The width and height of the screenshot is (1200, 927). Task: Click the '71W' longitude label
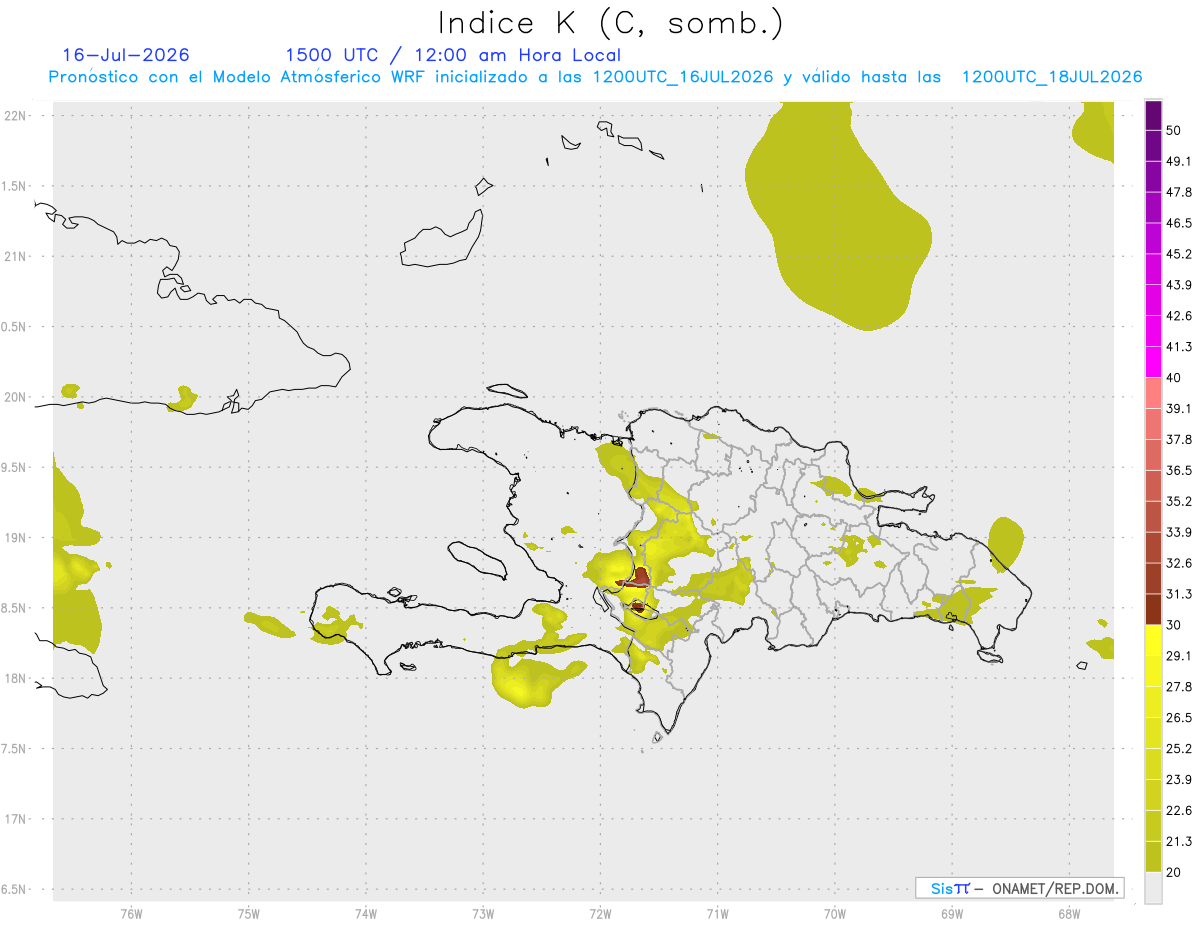(x=717, y=913)
